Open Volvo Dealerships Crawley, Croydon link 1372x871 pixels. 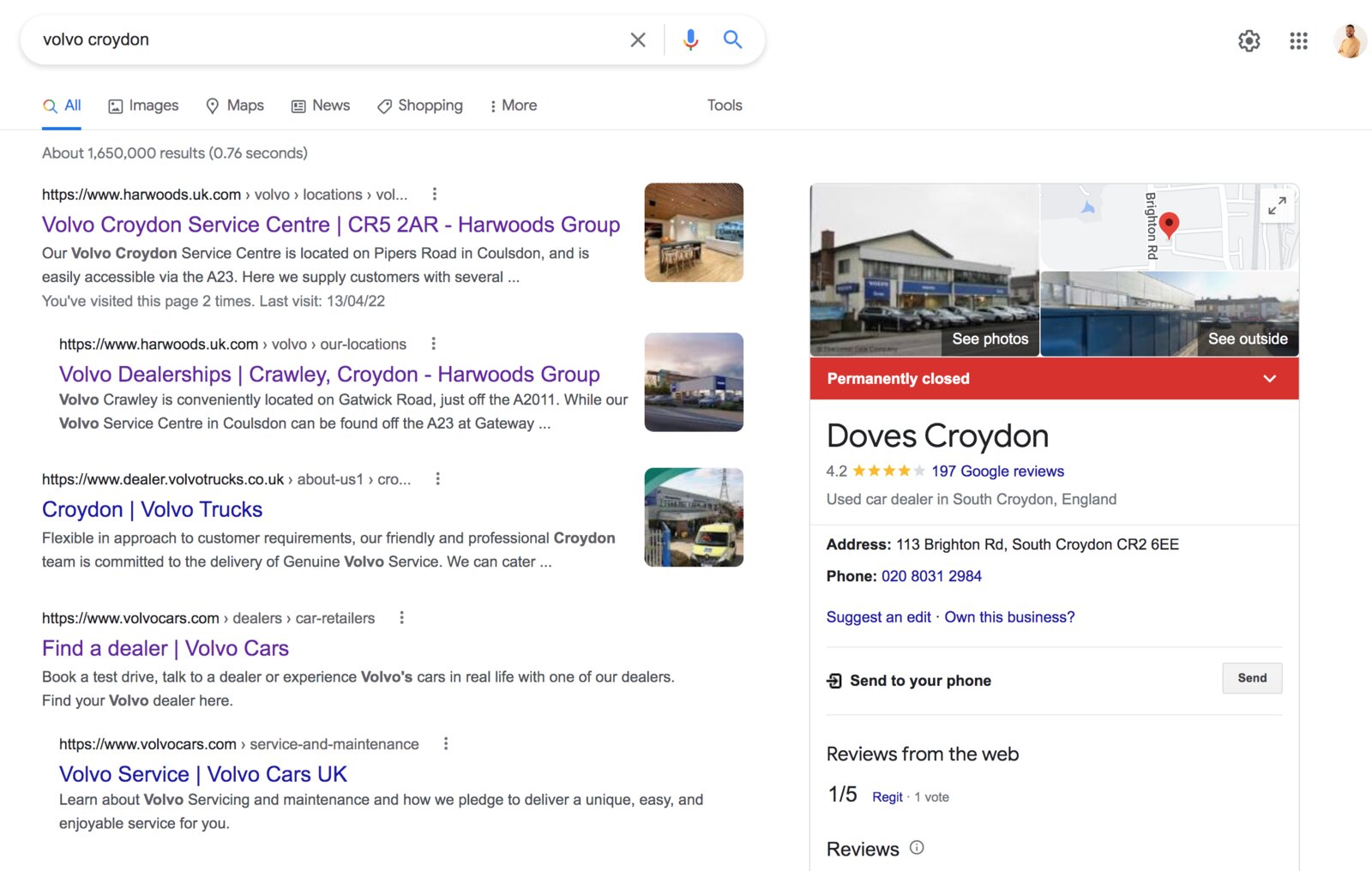(329, 375)
